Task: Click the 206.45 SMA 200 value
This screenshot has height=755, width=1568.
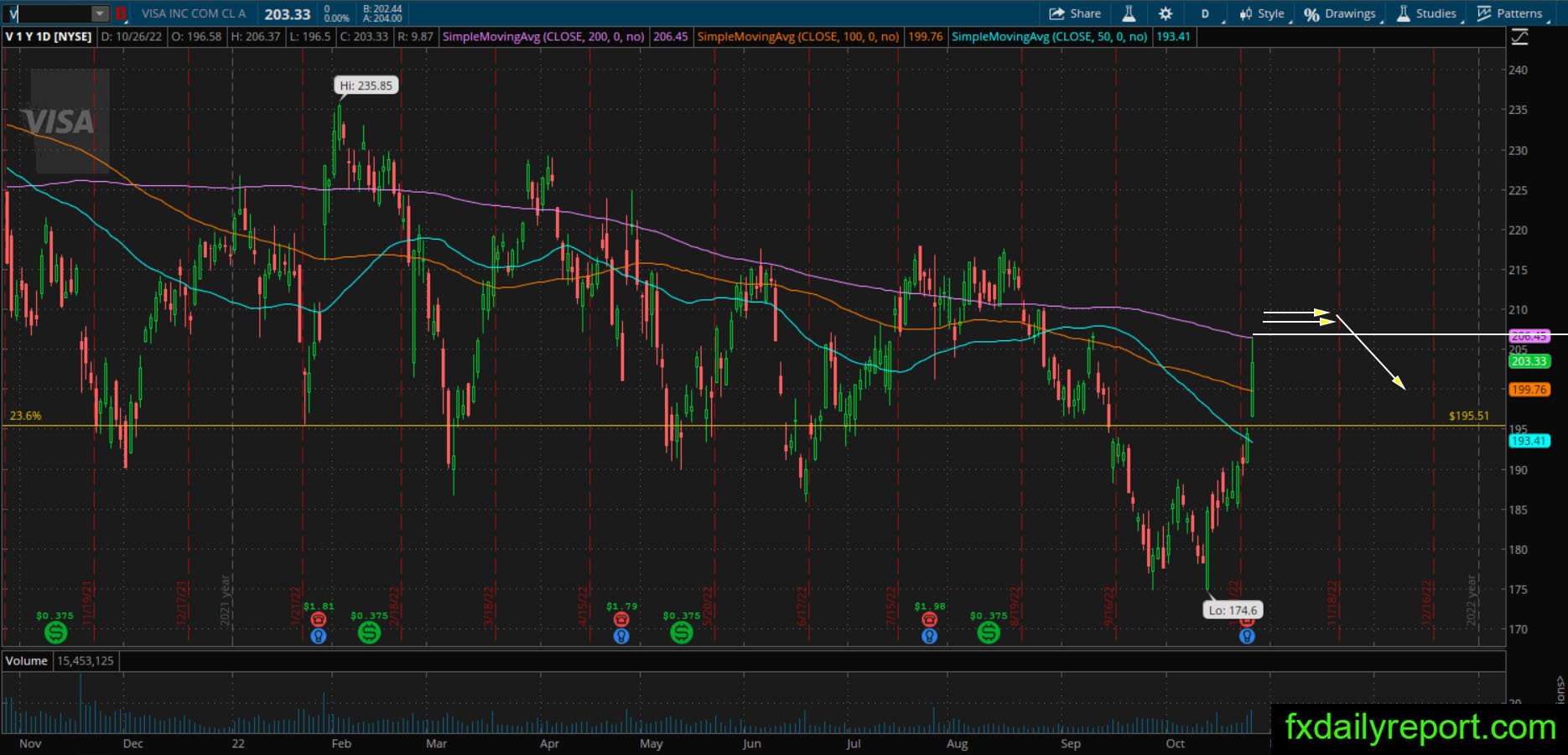Action: pos(671,37)
